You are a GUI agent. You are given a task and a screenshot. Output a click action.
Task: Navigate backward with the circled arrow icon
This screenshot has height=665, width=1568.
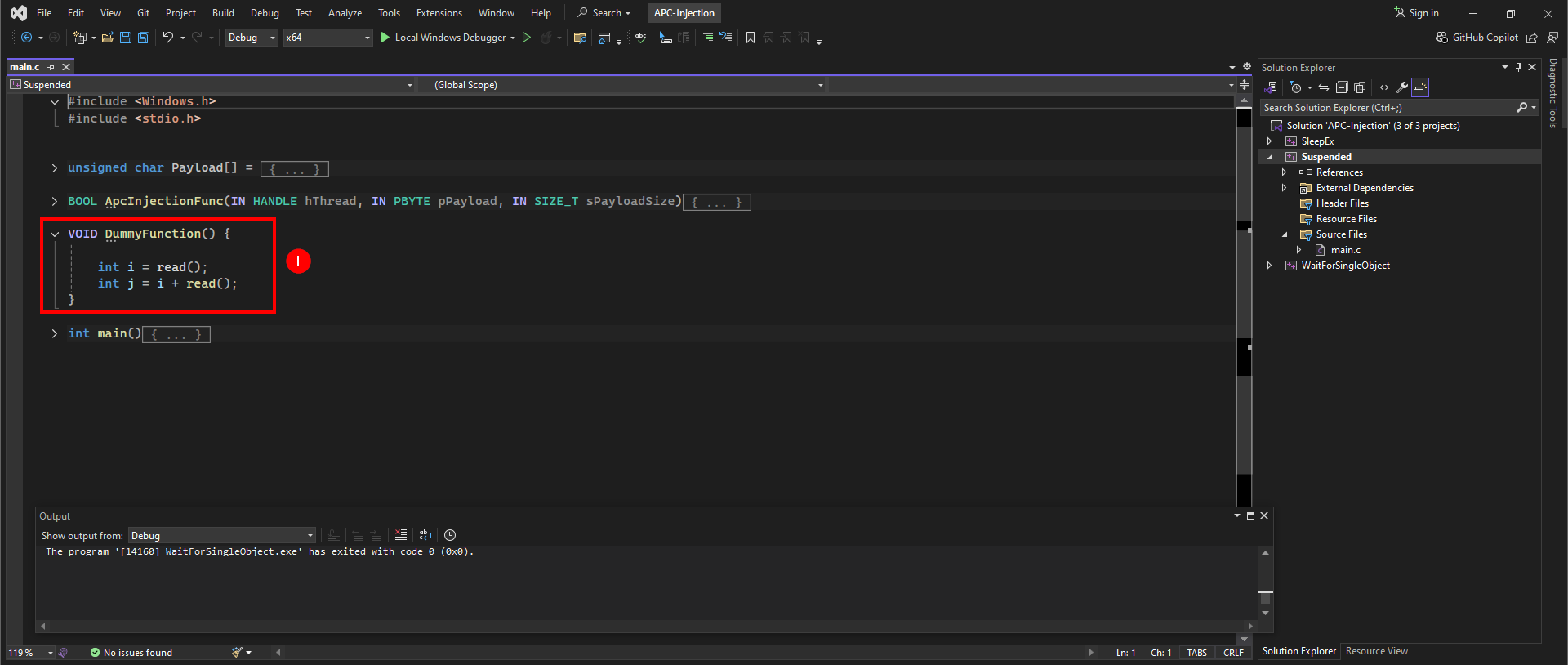click(26, 38)
